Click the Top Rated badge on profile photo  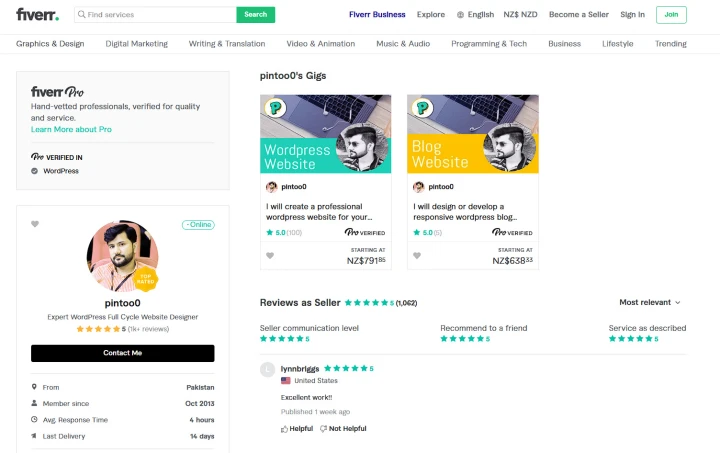click(x=146, y=279)
